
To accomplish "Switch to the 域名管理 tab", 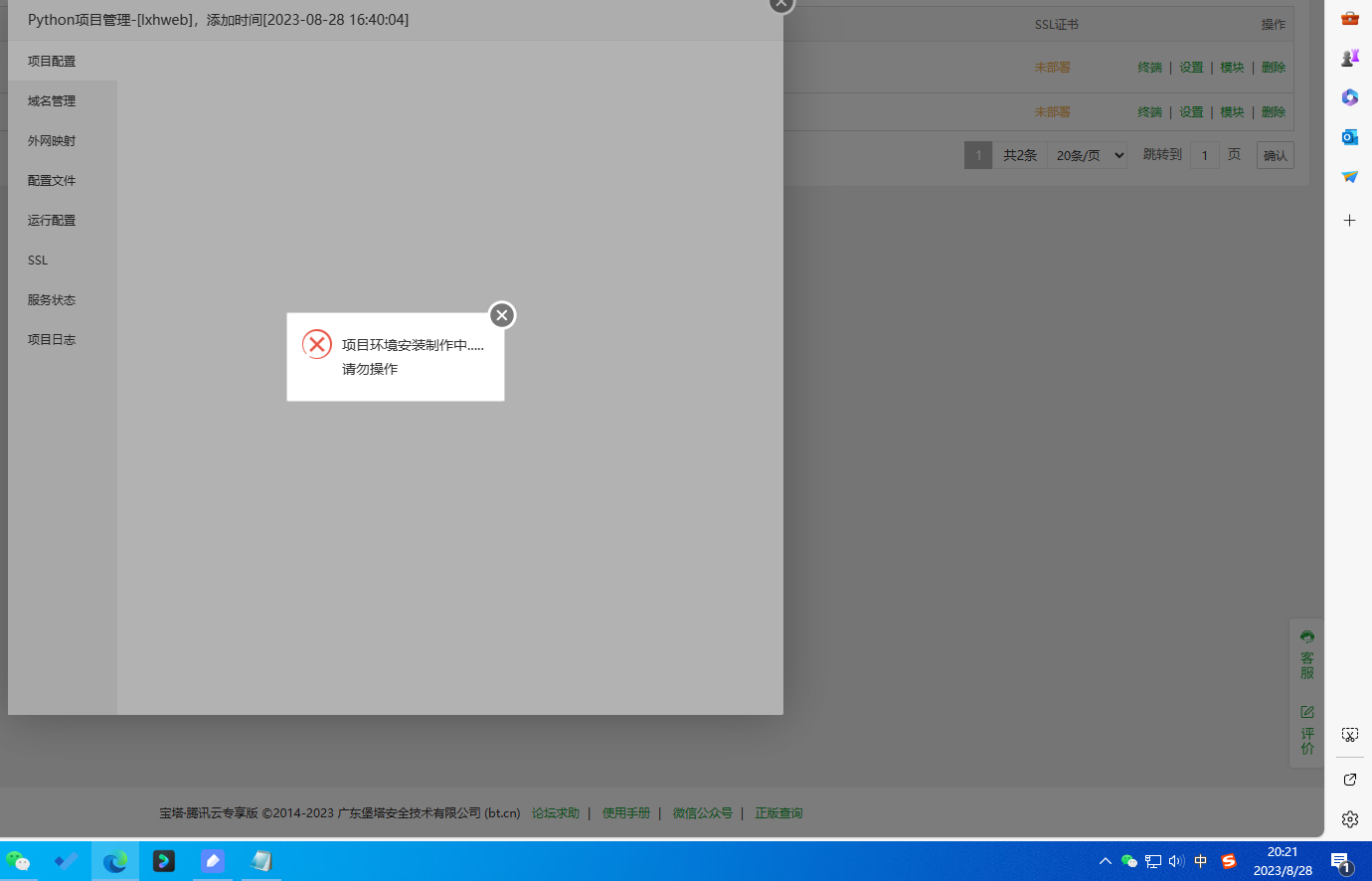I will (63, 100).
